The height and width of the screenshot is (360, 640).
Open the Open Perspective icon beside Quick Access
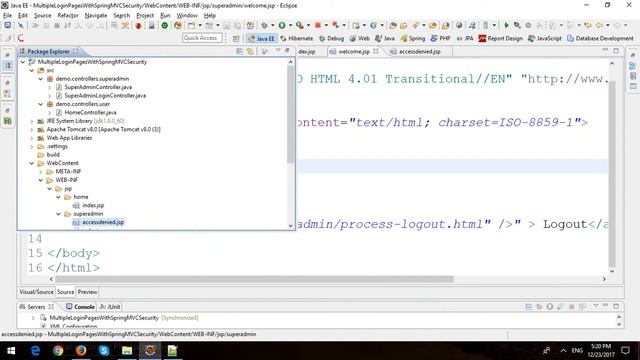[236, 38]
